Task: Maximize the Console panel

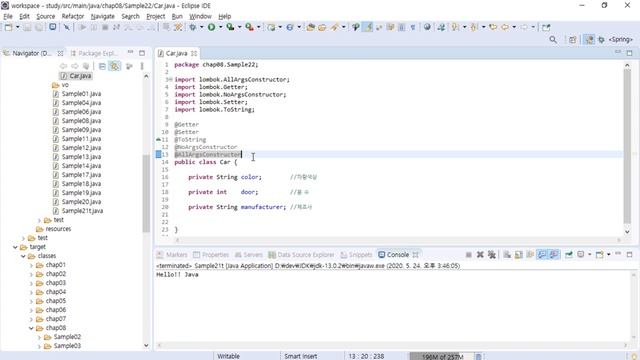Action: [629, 255]
